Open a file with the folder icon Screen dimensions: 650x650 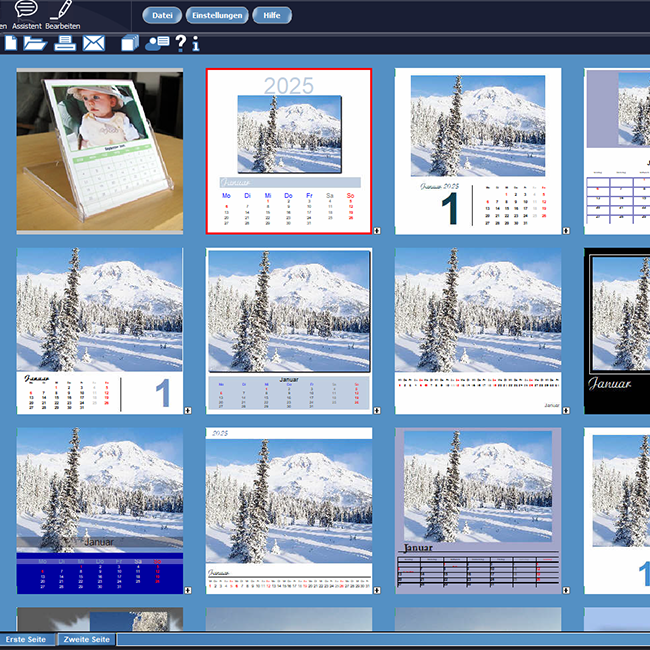click(x=35, y=42)
